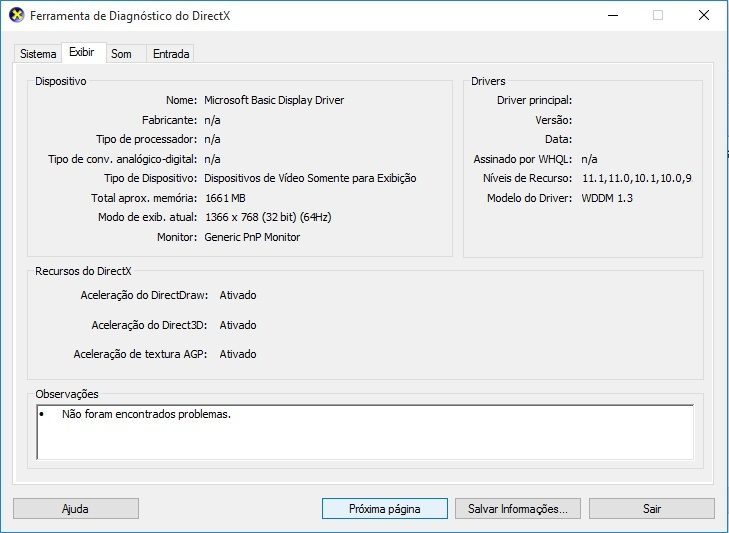This screenshot has width=729, height=533.
Task: Close the DirectX diagnostic window
Action: (704, 15)
